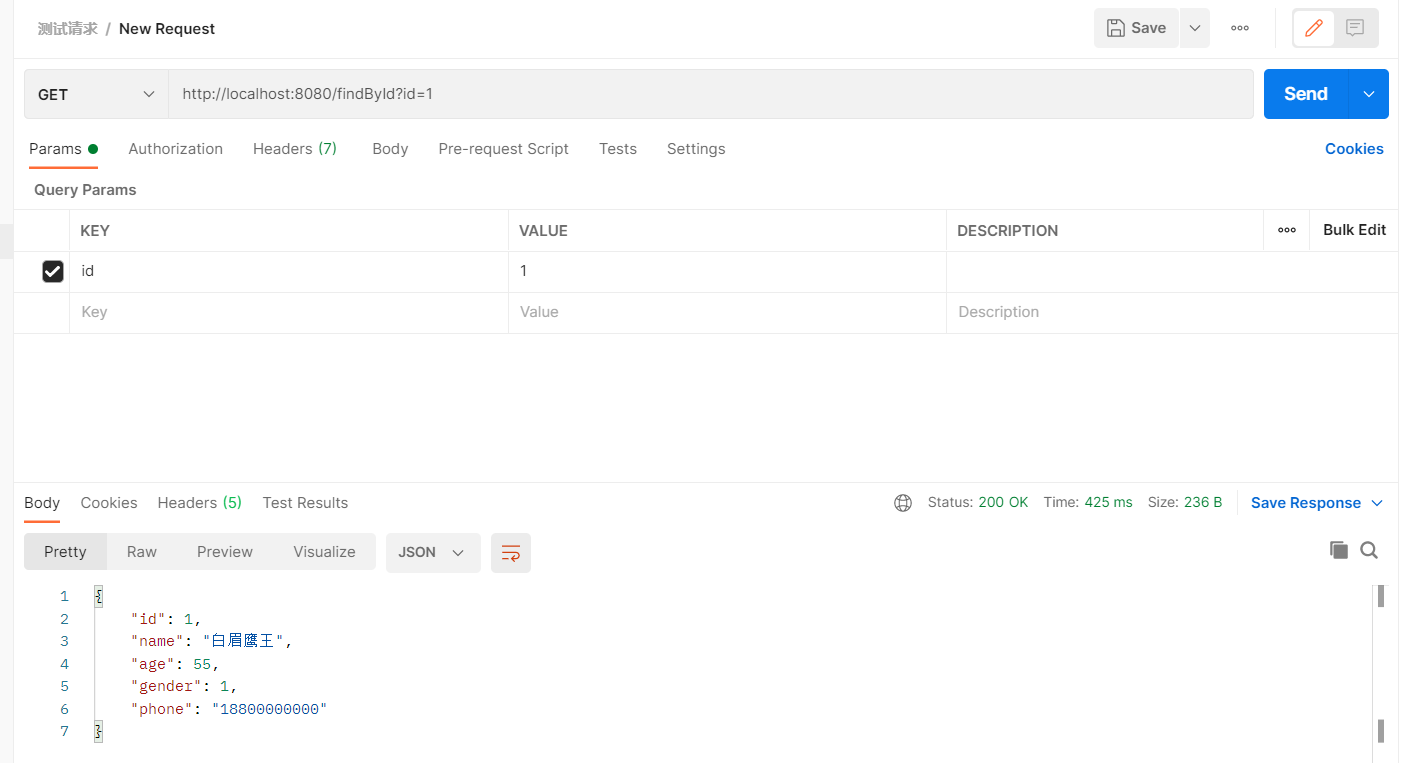Open search within the response body

point(1369,550)
